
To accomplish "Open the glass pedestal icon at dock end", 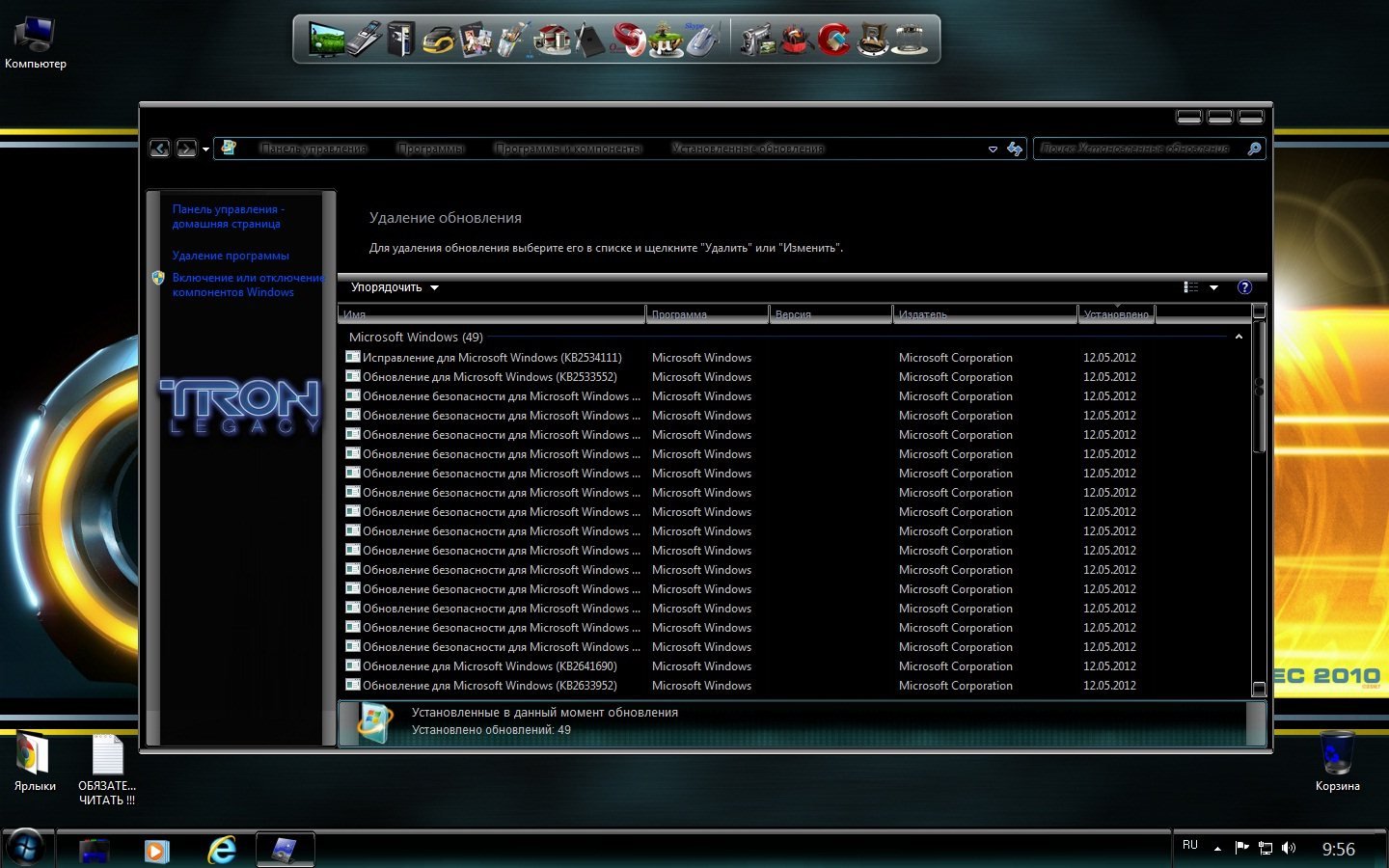I will [909, 41].
